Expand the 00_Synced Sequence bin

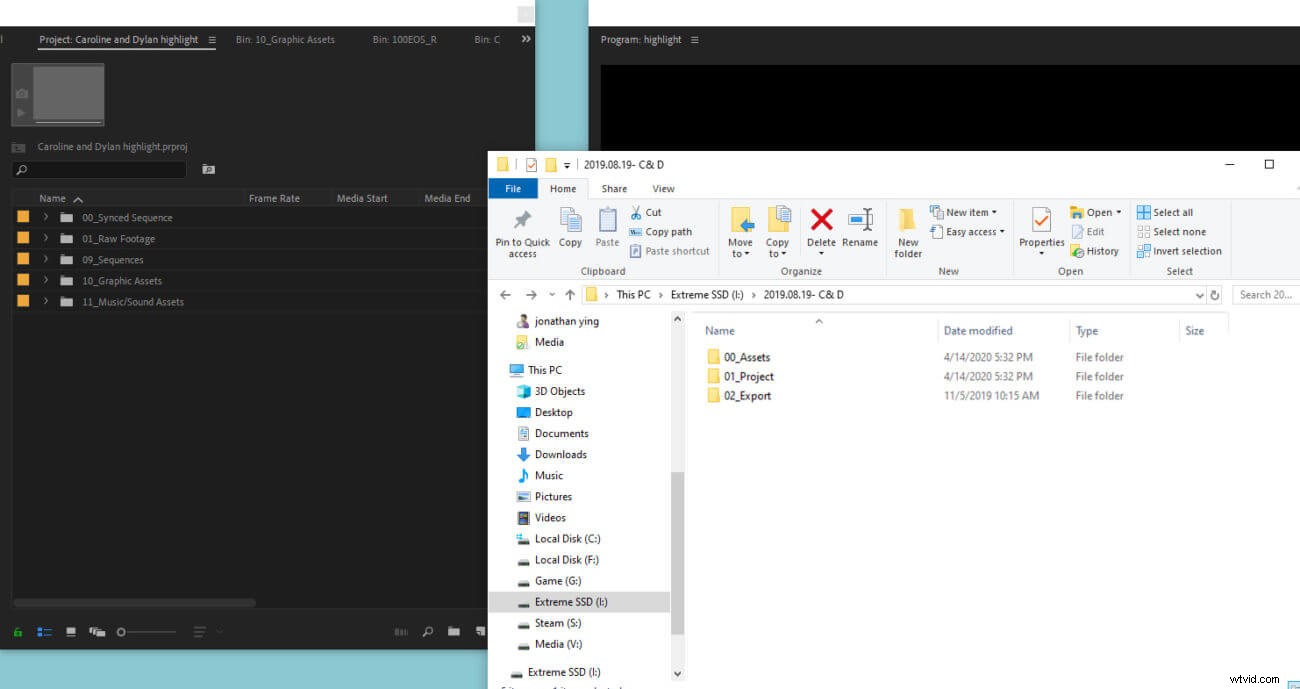[46, 217]
